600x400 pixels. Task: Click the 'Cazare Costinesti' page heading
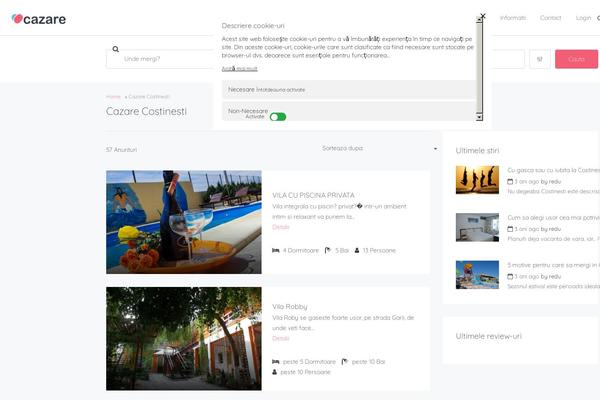[146, 111]
